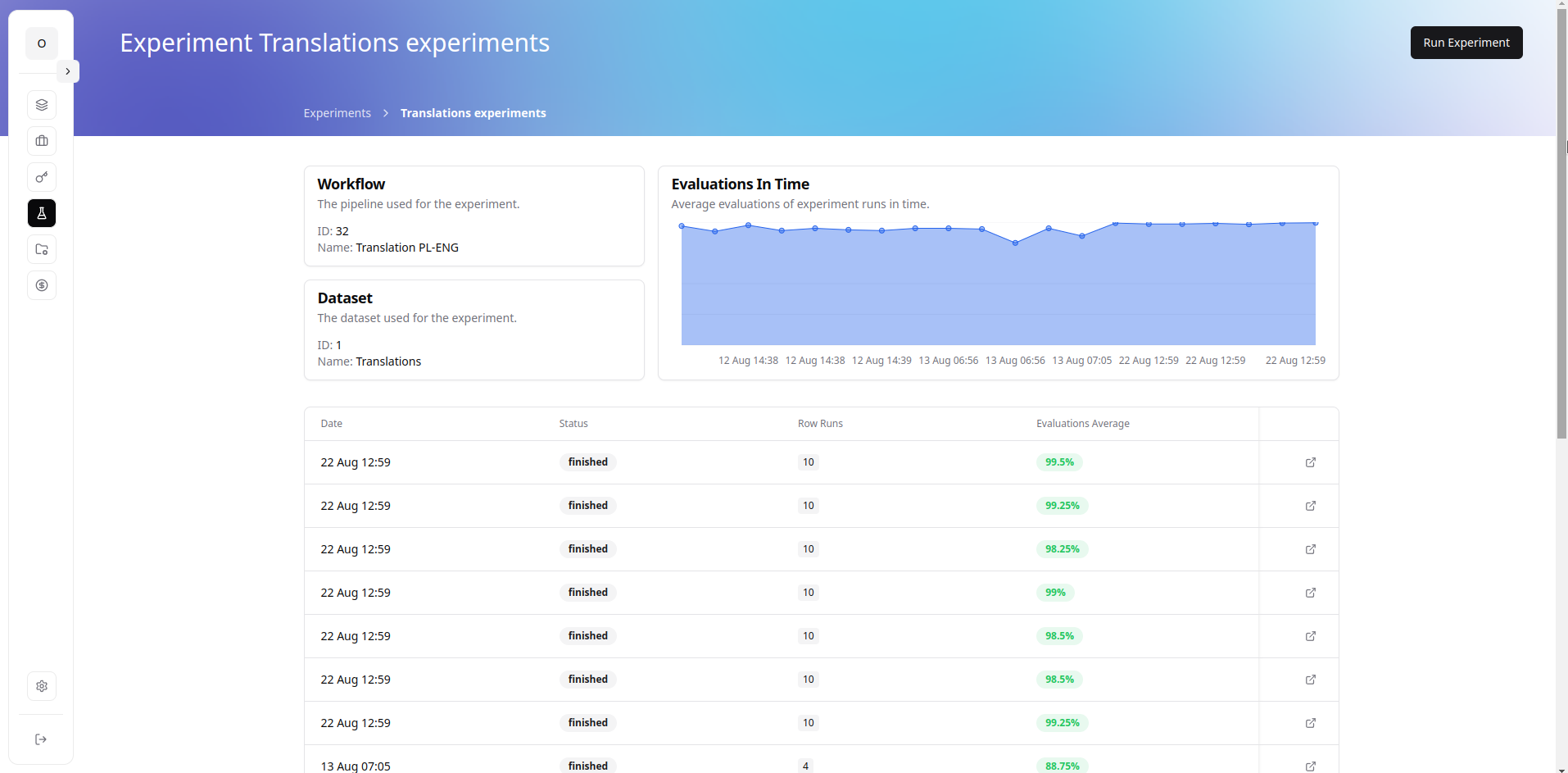The image size is (1568, 773).
Task: Open the dollar sign sidebar icon
Action: coord(42,285)
